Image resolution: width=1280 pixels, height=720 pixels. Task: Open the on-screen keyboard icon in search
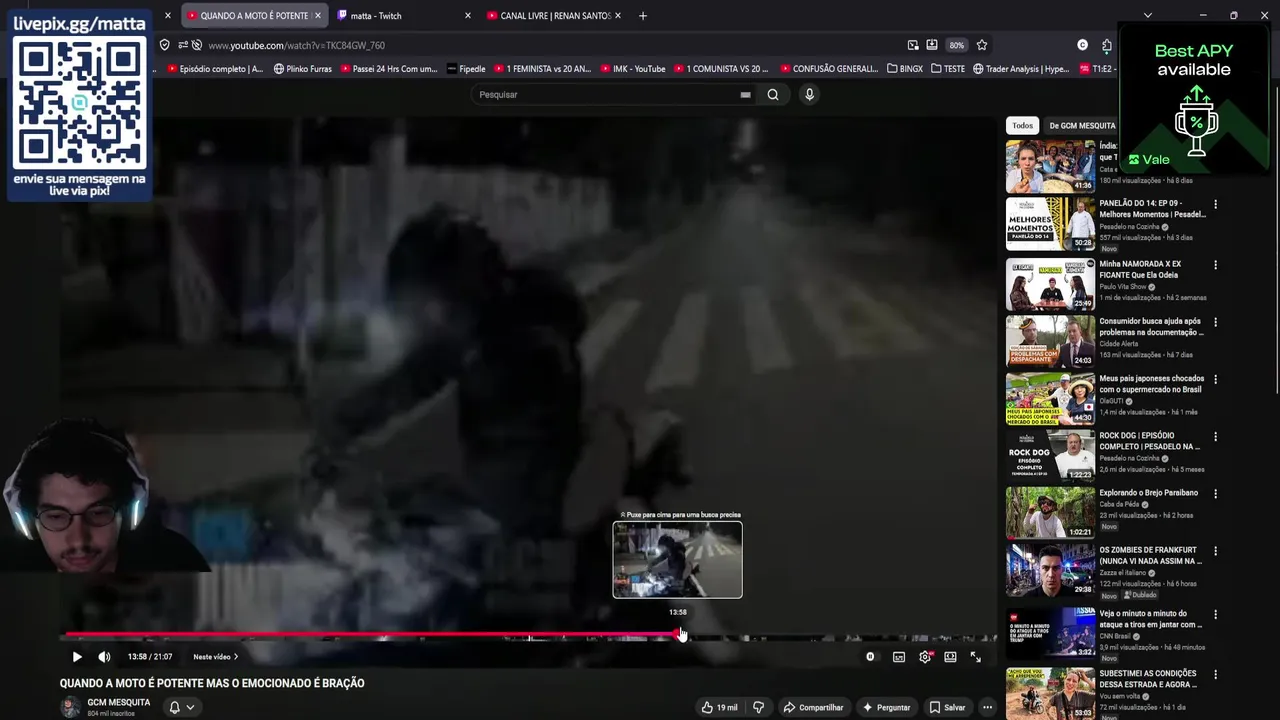745,94
